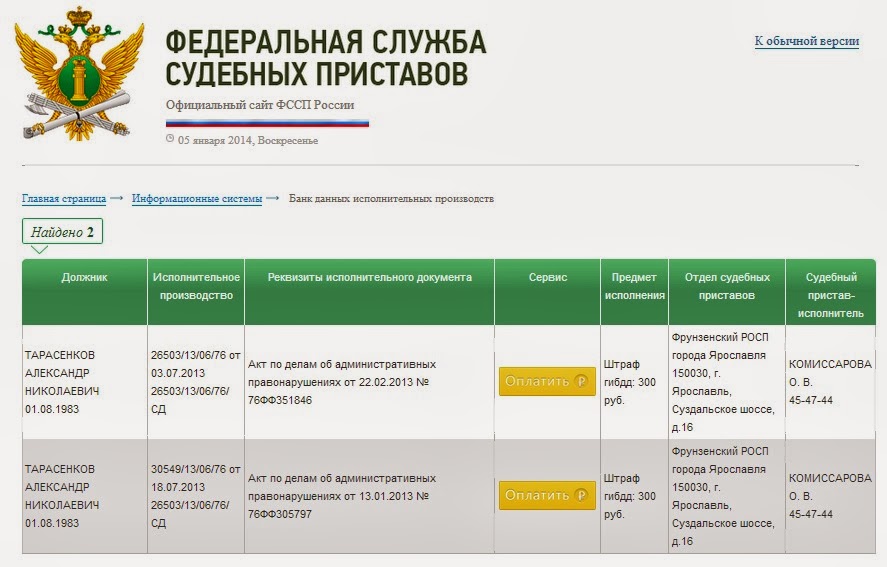Click 'Штраф гибдд: 300 руб.' in first row
Image resolution: width=887 pixels, height=567 pixels.
coord(630,382)
